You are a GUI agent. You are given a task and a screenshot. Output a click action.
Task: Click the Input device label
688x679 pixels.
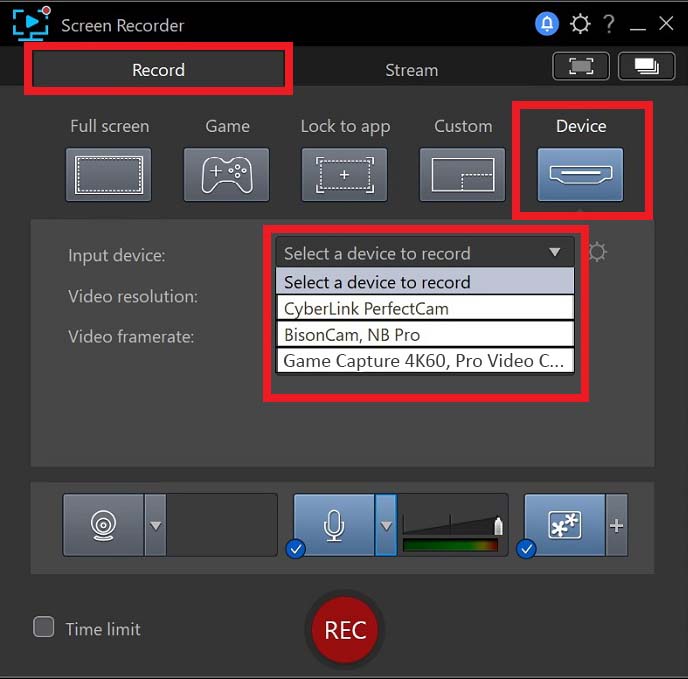pyautogui.click(x=117, y=255)
